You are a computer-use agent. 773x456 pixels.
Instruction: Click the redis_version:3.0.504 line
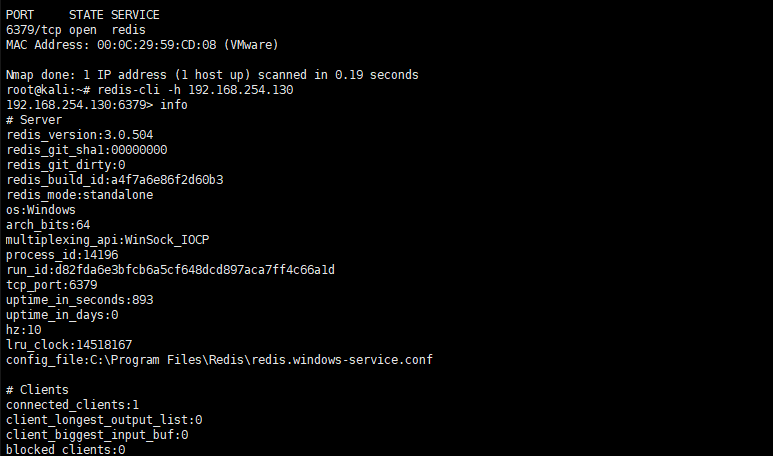79,135
